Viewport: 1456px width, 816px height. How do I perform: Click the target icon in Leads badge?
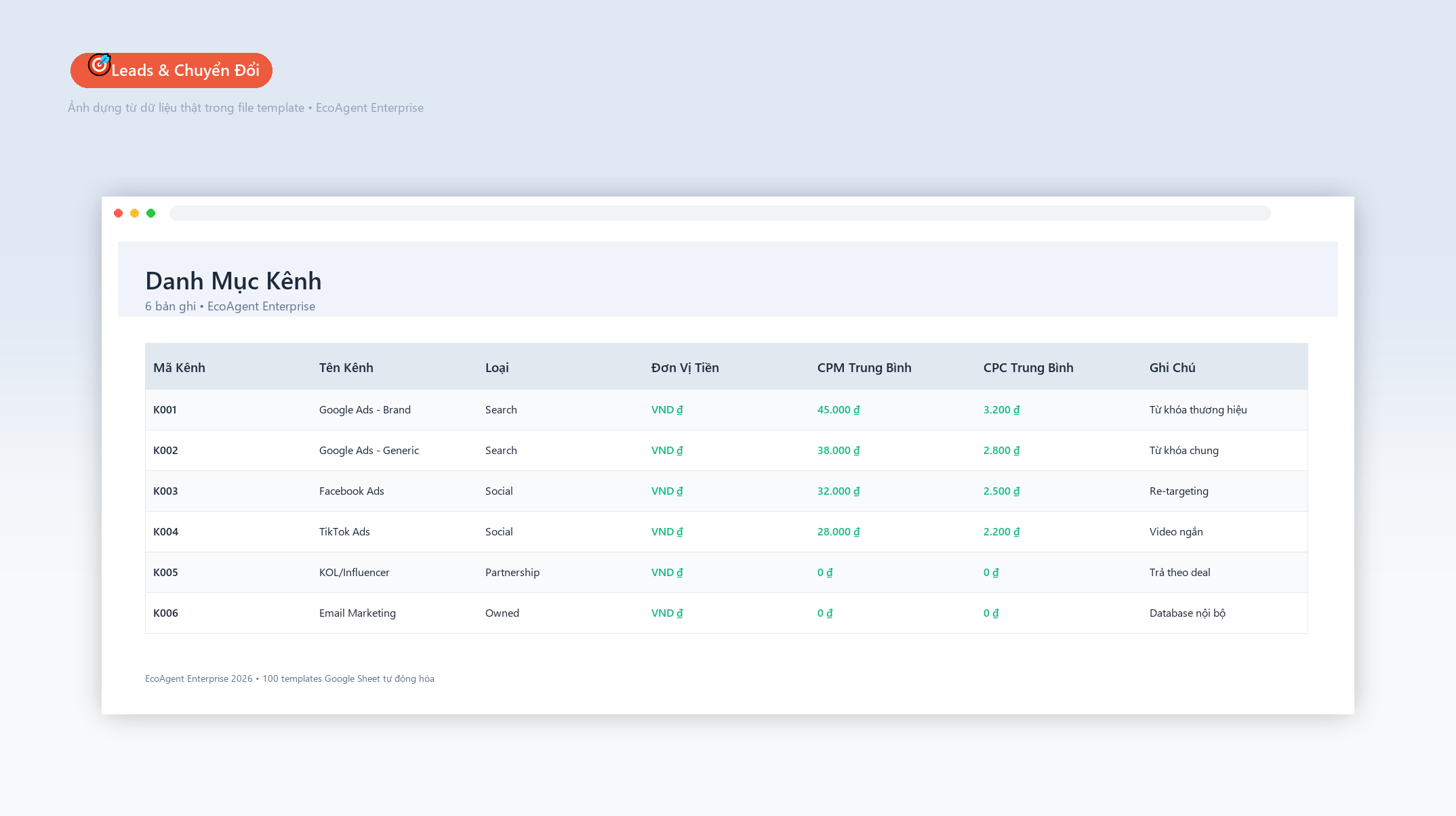pos(100,64)
